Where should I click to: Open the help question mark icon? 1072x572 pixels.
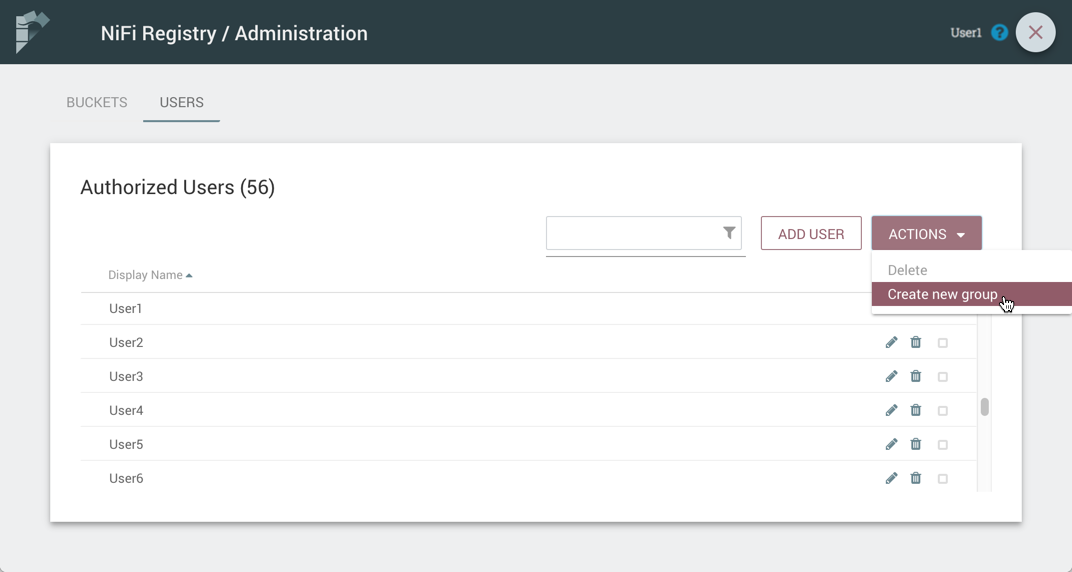999,33
